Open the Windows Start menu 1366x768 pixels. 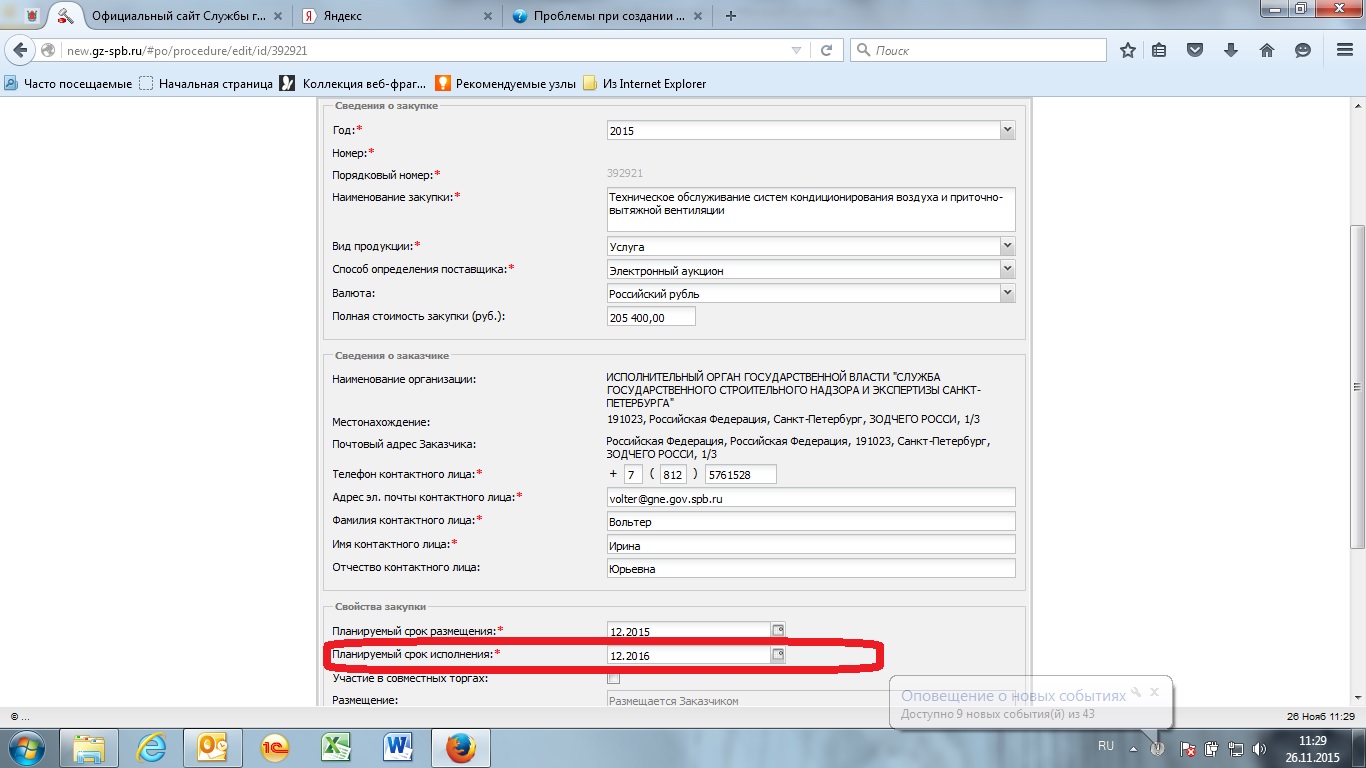tap(26, 747)
